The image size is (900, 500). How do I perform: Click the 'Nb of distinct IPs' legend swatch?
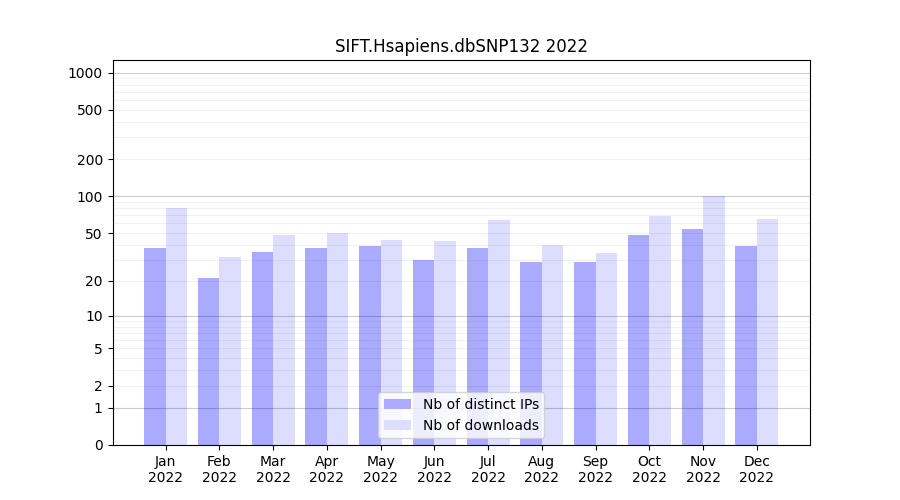[397, 404]
